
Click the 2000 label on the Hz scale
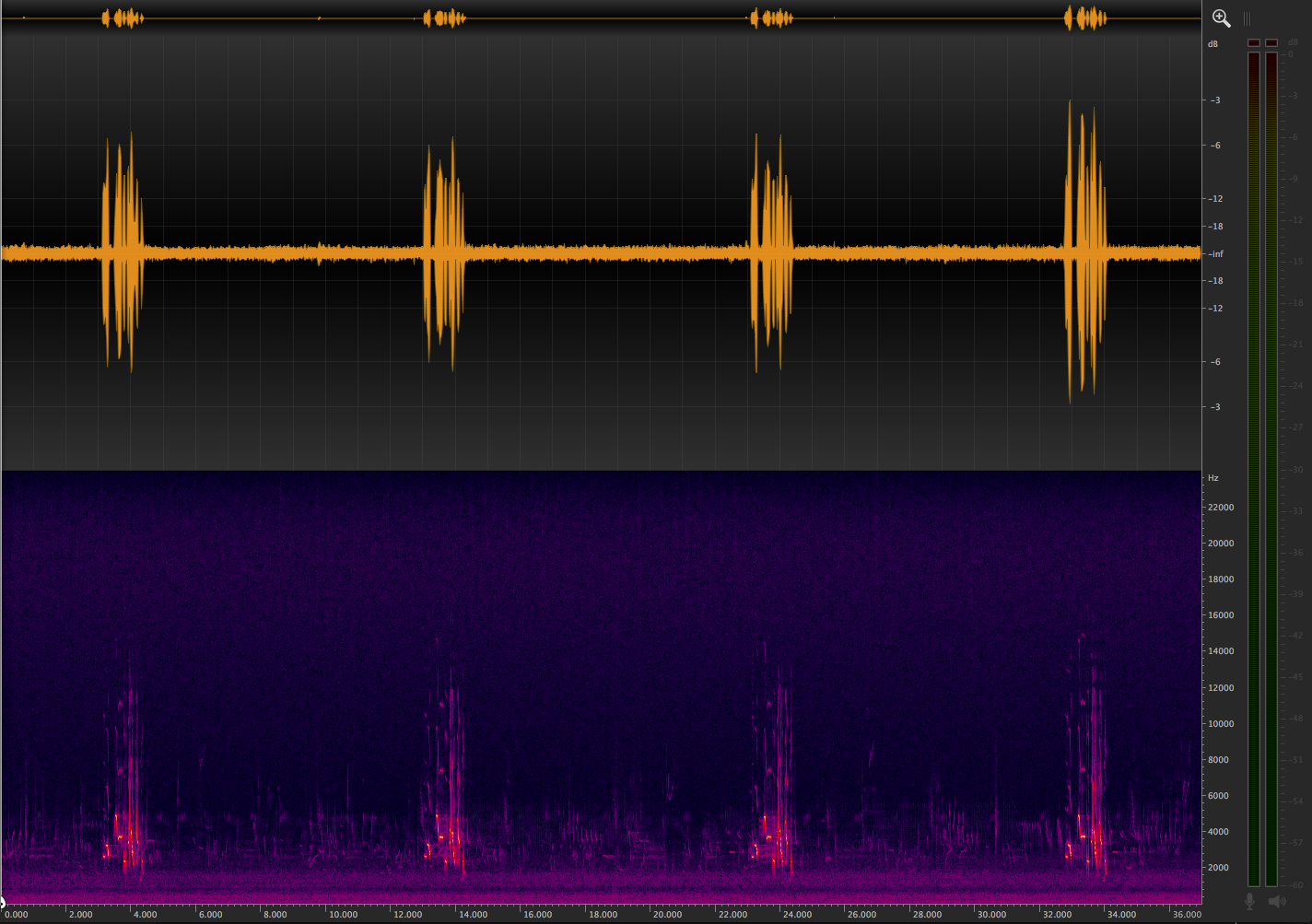click(1218, 868)
